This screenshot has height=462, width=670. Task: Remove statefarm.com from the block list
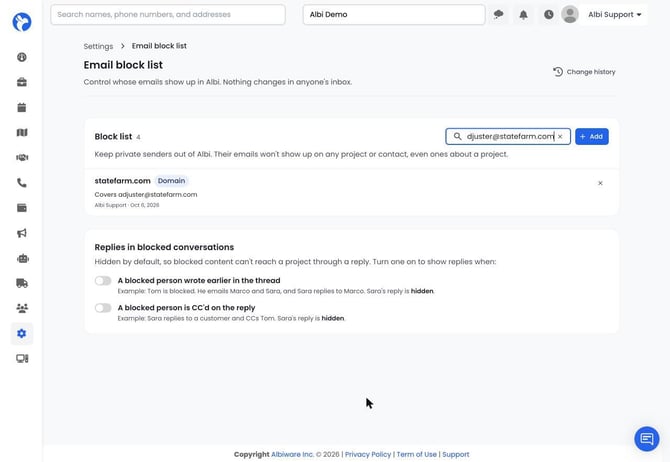click(600, 183)
